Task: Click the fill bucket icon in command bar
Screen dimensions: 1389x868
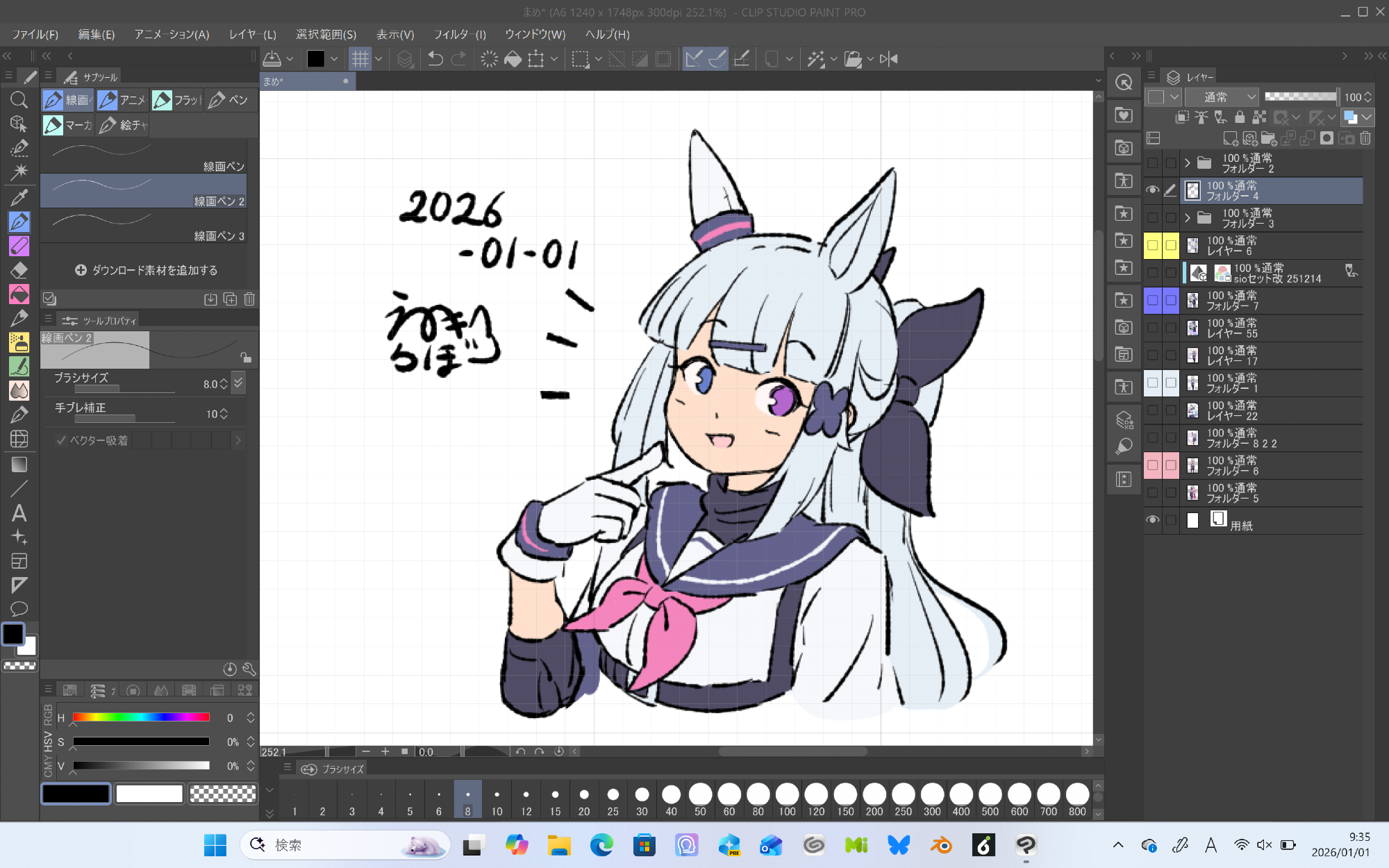Action: click(513, 59)
